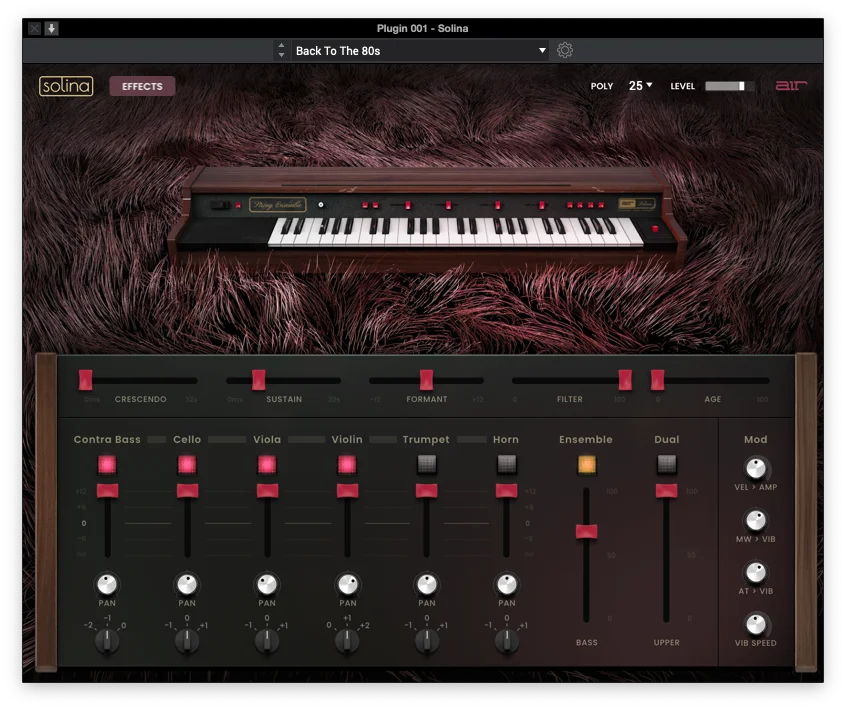Open the EFFECTS page
Image resolution: width=846 pixels, height=709 pixels.
point(142,86)
